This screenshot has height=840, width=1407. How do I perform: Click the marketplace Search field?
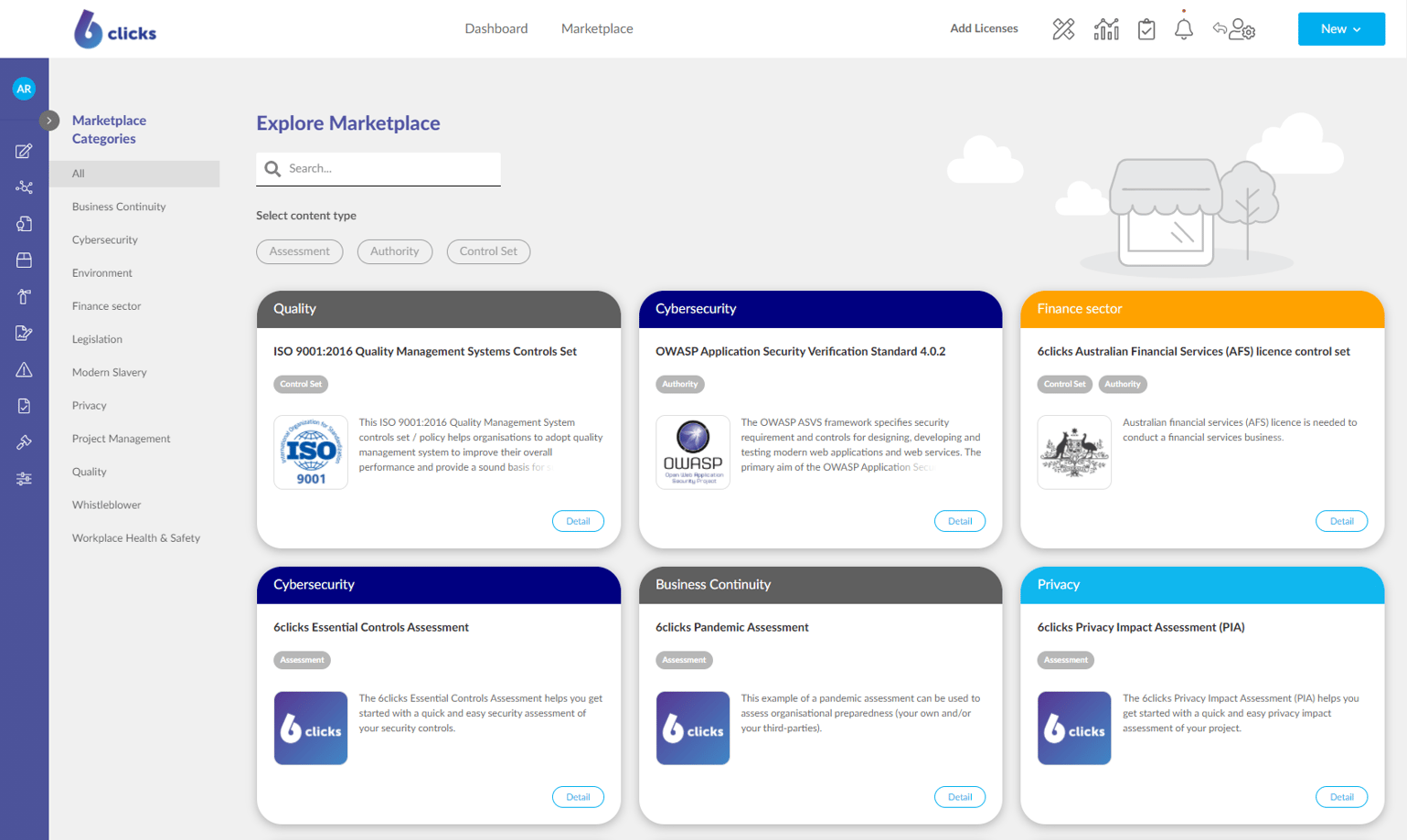click(x=389, y=169)
